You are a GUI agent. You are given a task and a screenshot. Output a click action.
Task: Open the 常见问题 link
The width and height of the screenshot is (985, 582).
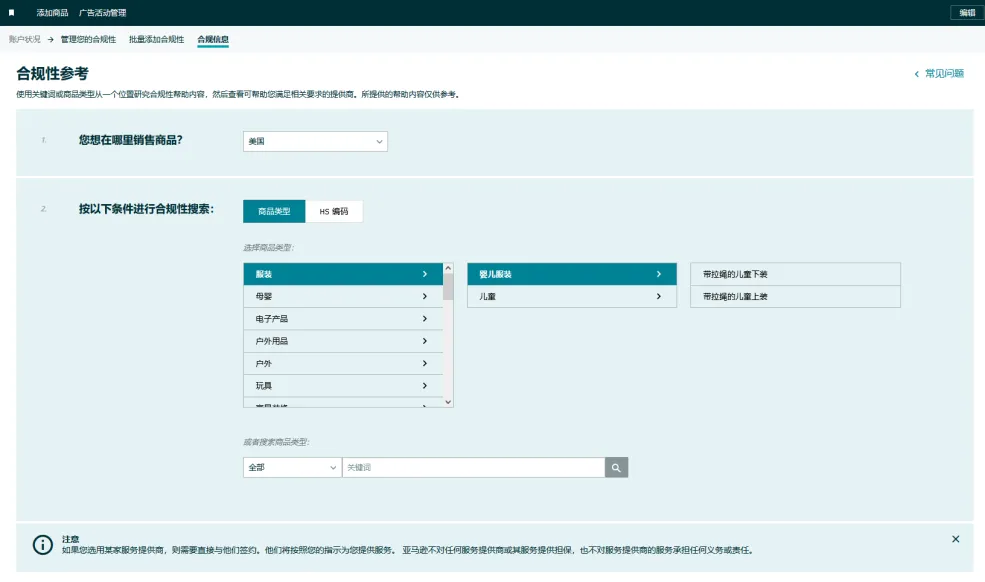(943, 73)
